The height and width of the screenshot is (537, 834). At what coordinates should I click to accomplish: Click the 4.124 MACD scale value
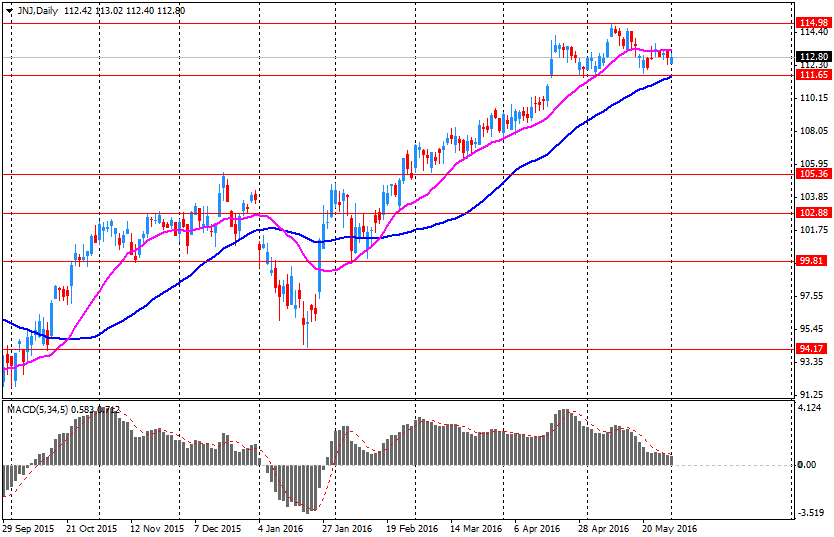[811, 408]
